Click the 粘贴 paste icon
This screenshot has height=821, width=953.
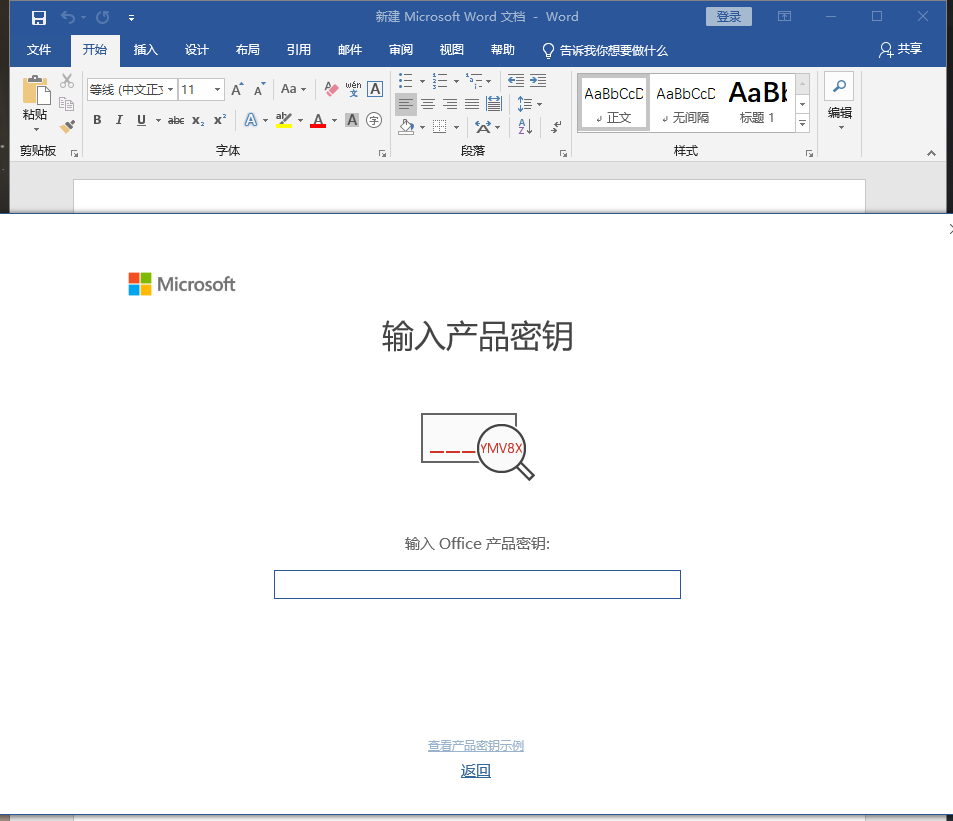[x=36, y=91]
